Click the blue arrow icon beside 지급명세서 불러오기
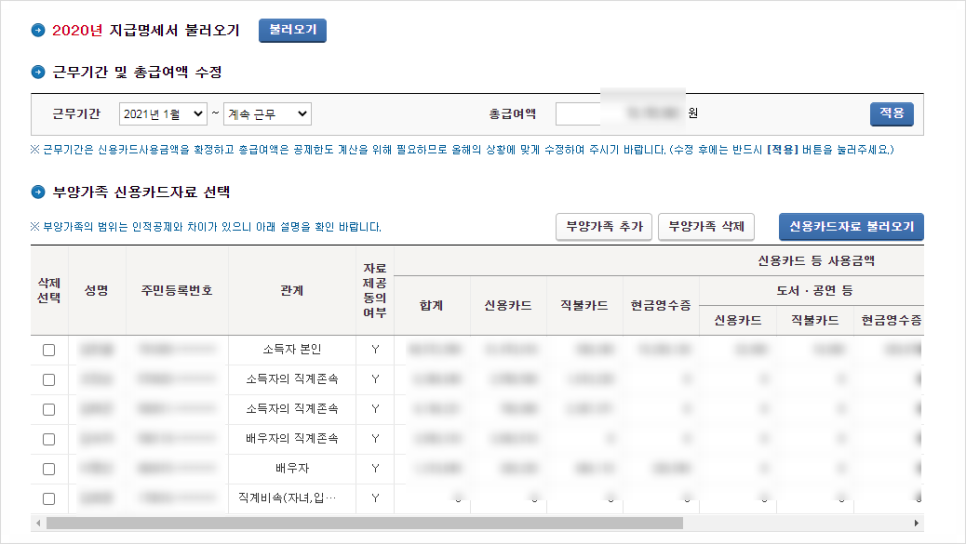The height and width of the screenshot is (544, 966). (x=38, y=30)
